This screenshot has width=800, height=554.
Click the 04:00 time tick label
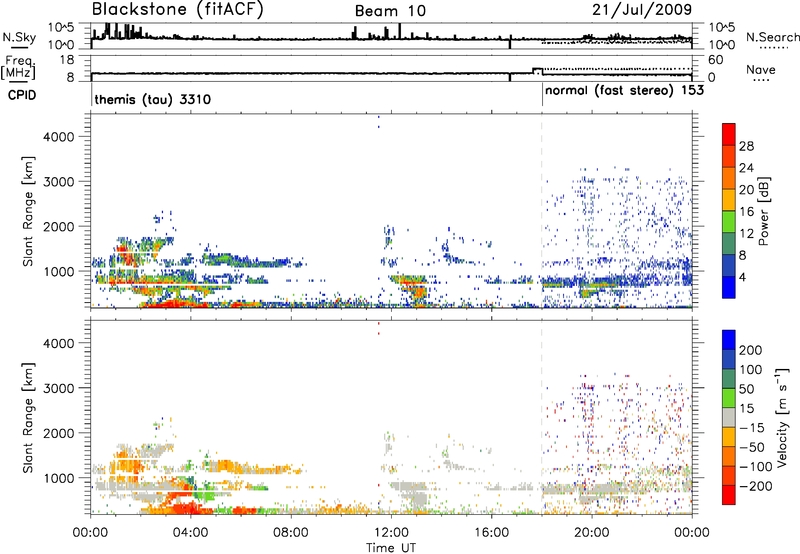(190, 533)
